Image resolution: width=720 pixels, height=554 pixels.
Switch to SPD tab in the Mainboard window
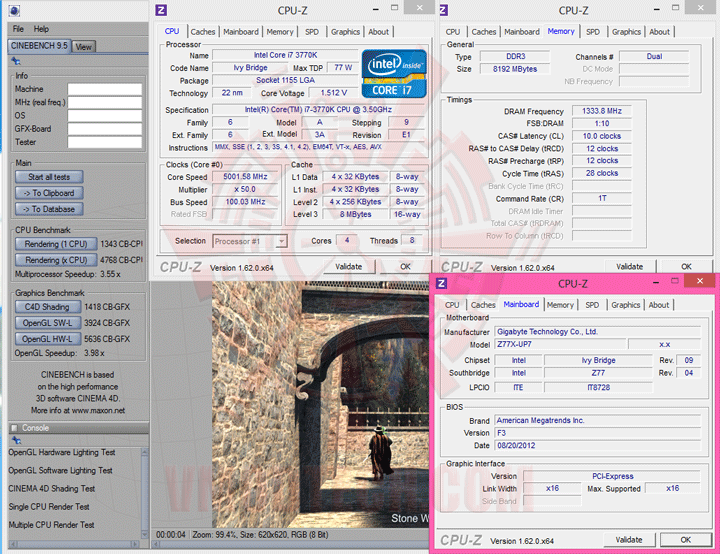pyautogui.click(x=592, y=305)
